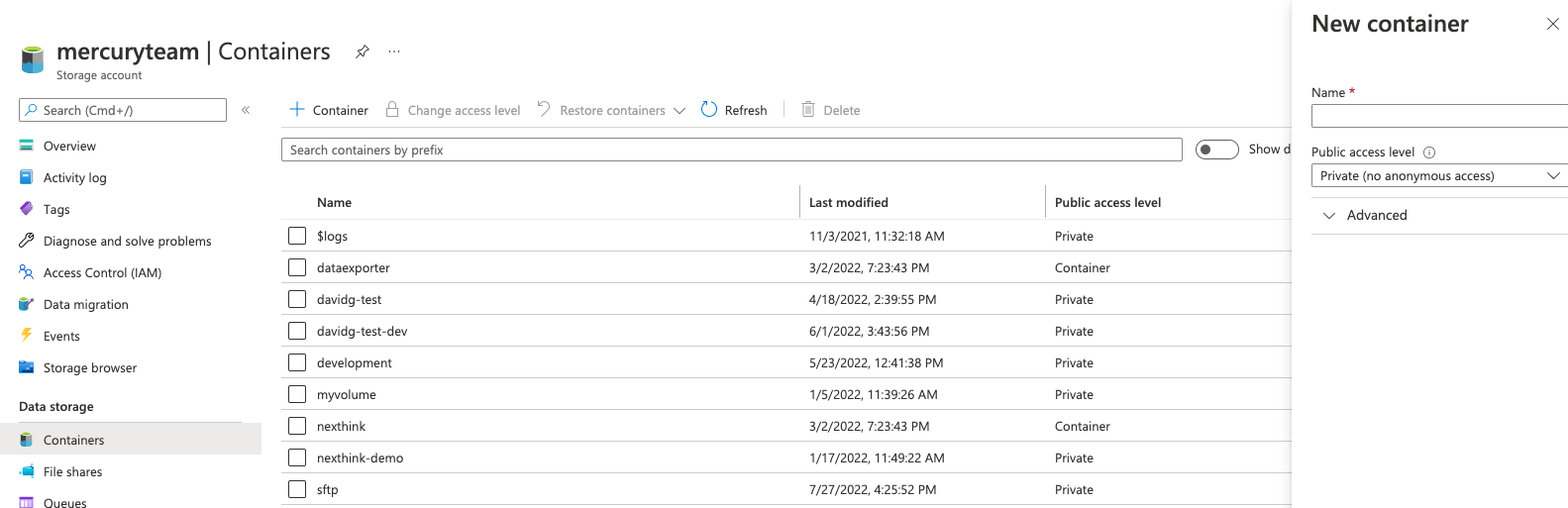
Task: Toggle the Show deleted containers switch
Action: 1216,150
